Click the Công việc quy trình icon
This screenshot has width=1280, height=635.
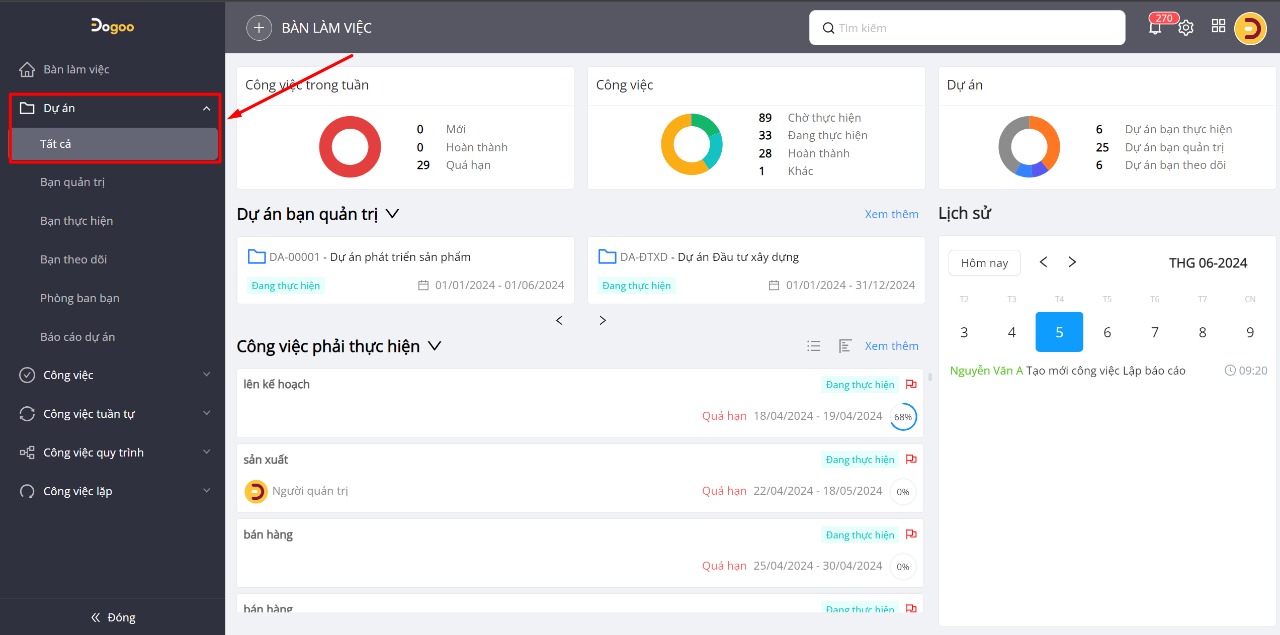[x=27, y=452]
